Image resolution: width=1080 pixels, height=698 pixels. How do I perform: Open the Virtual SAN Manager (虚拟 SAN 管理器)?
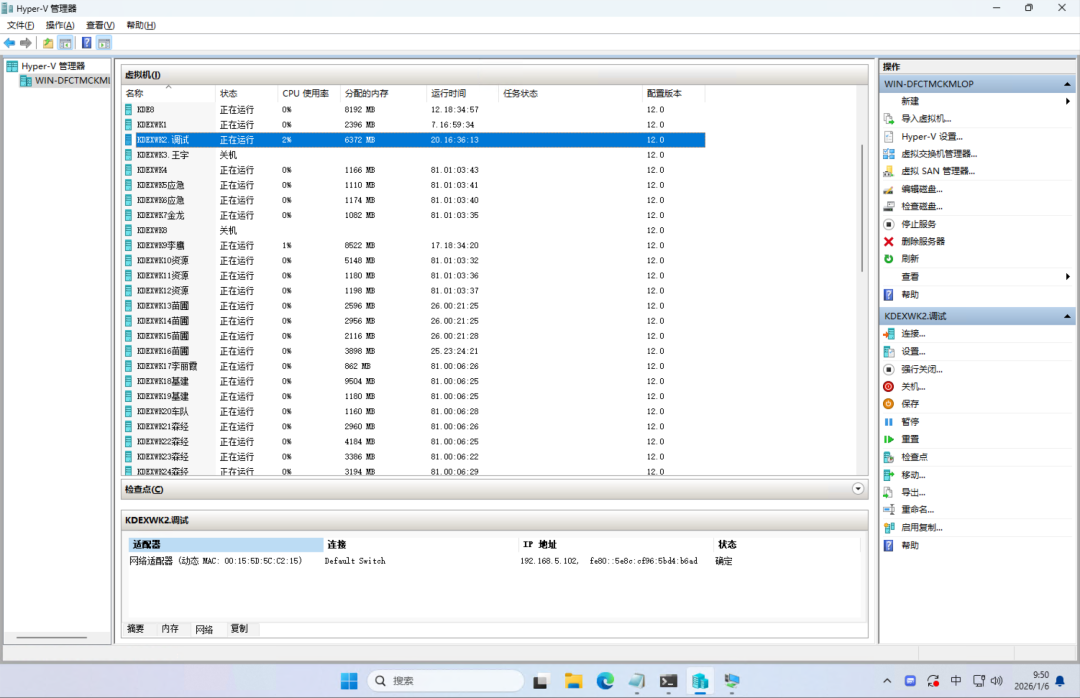(x=937, y=171)
